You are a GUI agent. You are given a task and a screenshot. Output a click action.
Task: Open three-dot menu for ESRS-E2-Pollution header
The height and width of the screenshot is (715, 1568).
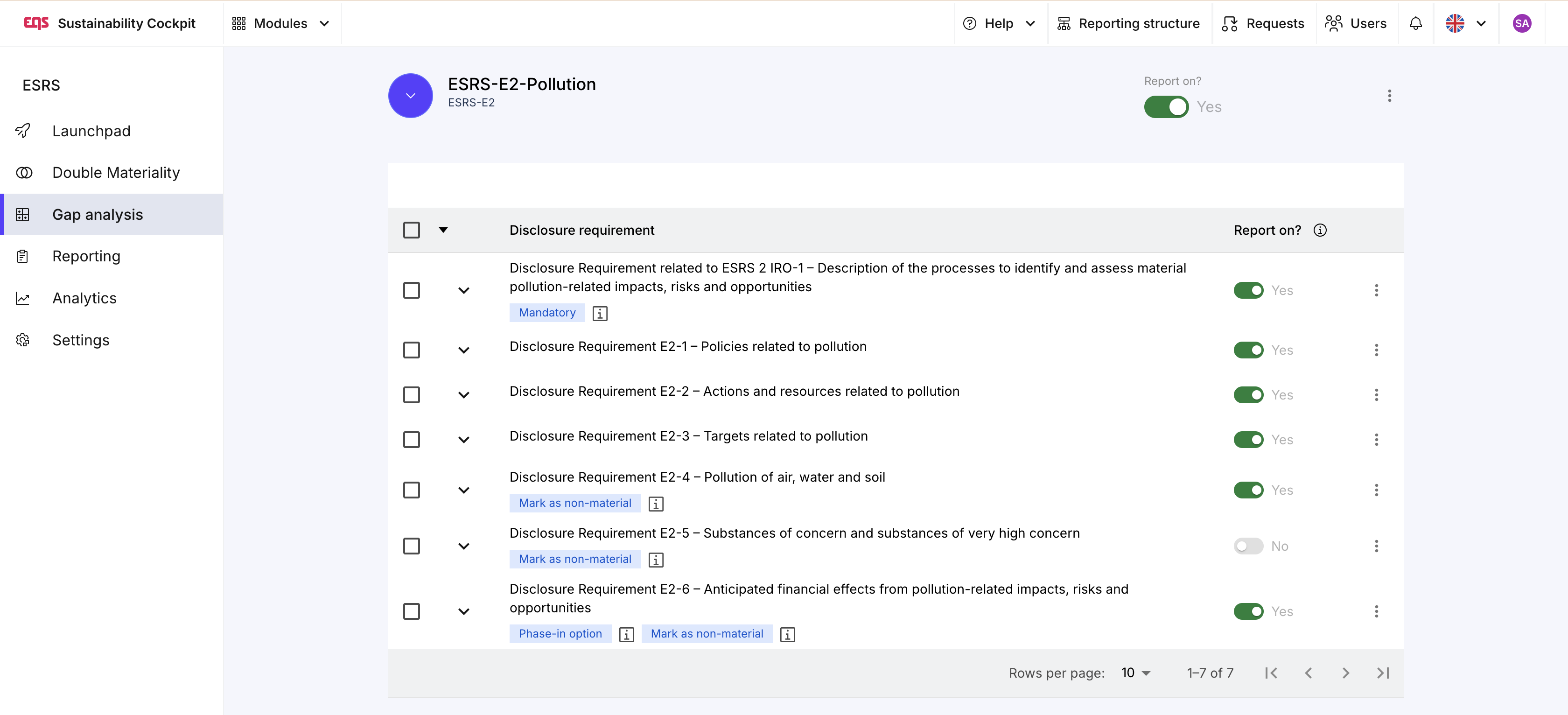click(1389, 96)
